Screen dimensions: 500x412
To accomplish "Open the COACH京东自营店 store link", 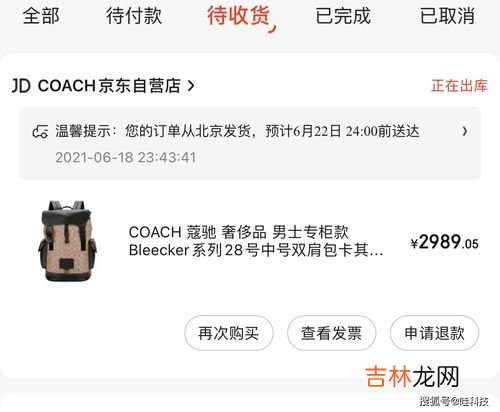I will tap(109, 86).
